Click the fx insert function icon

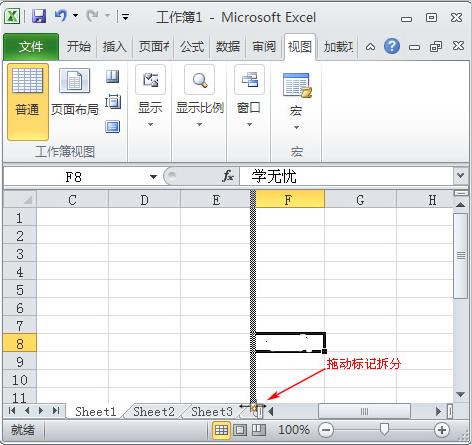[x=228, y=176]
